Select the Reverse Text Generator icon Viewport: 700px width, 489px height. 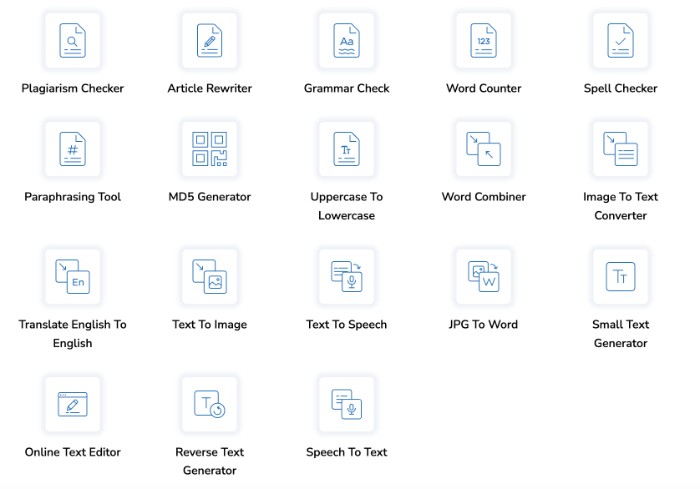(210, 405)
